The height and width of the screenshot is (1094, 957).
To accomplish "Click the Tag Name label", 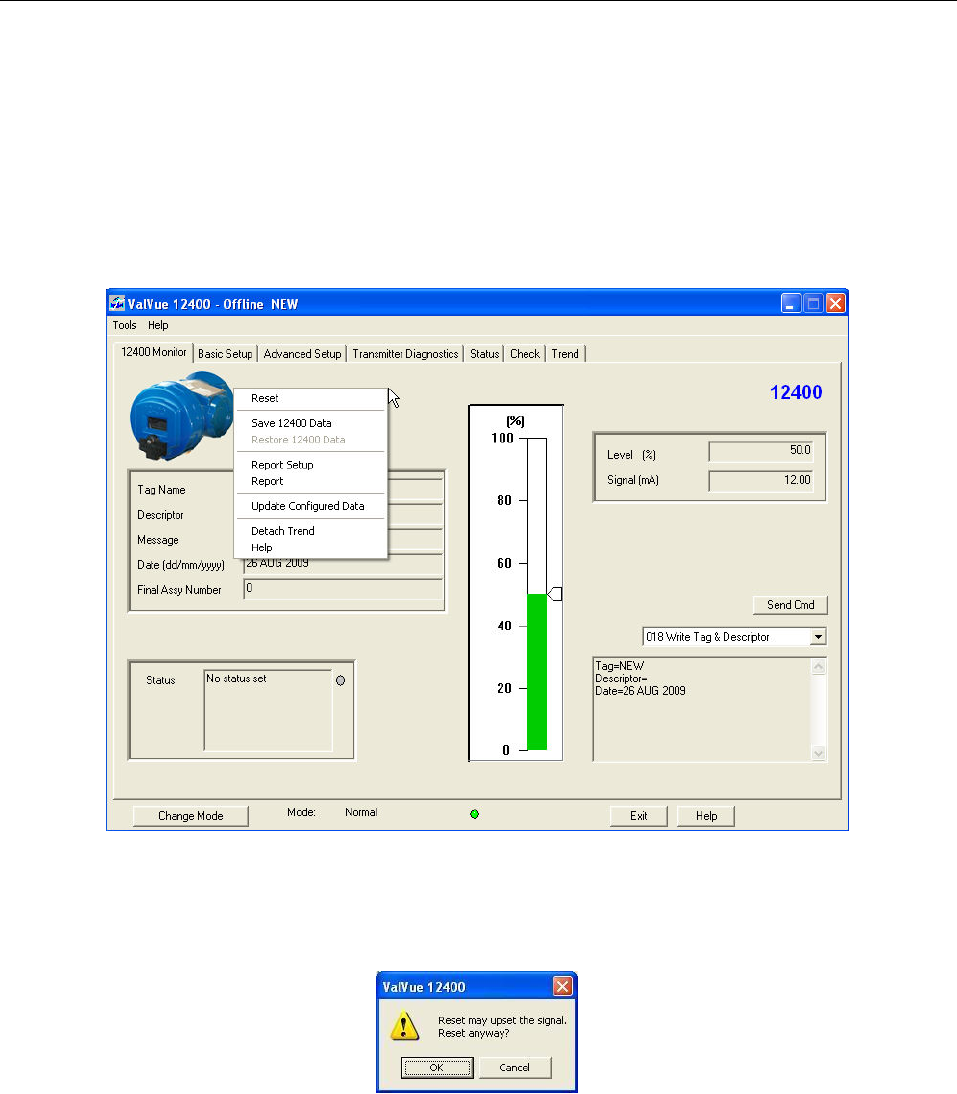I will [x=161, y=490].
